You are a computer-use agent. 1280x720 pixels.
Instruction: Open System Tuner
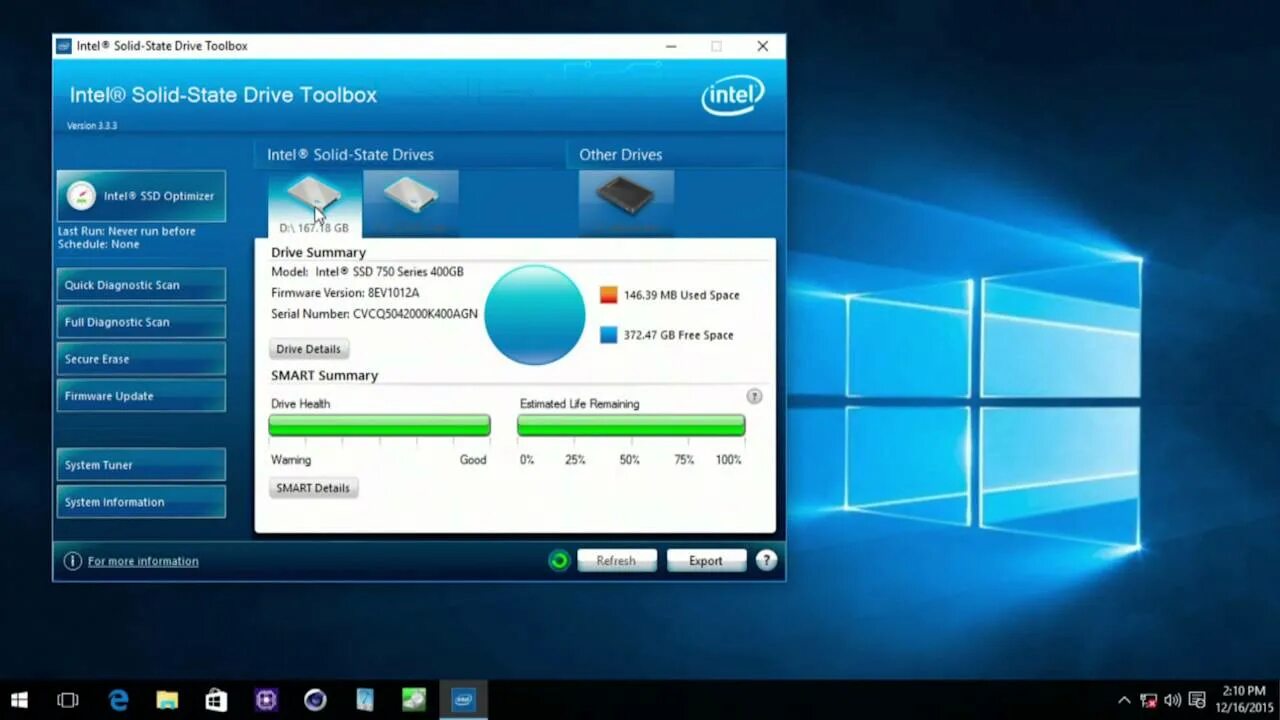(141, 465)
